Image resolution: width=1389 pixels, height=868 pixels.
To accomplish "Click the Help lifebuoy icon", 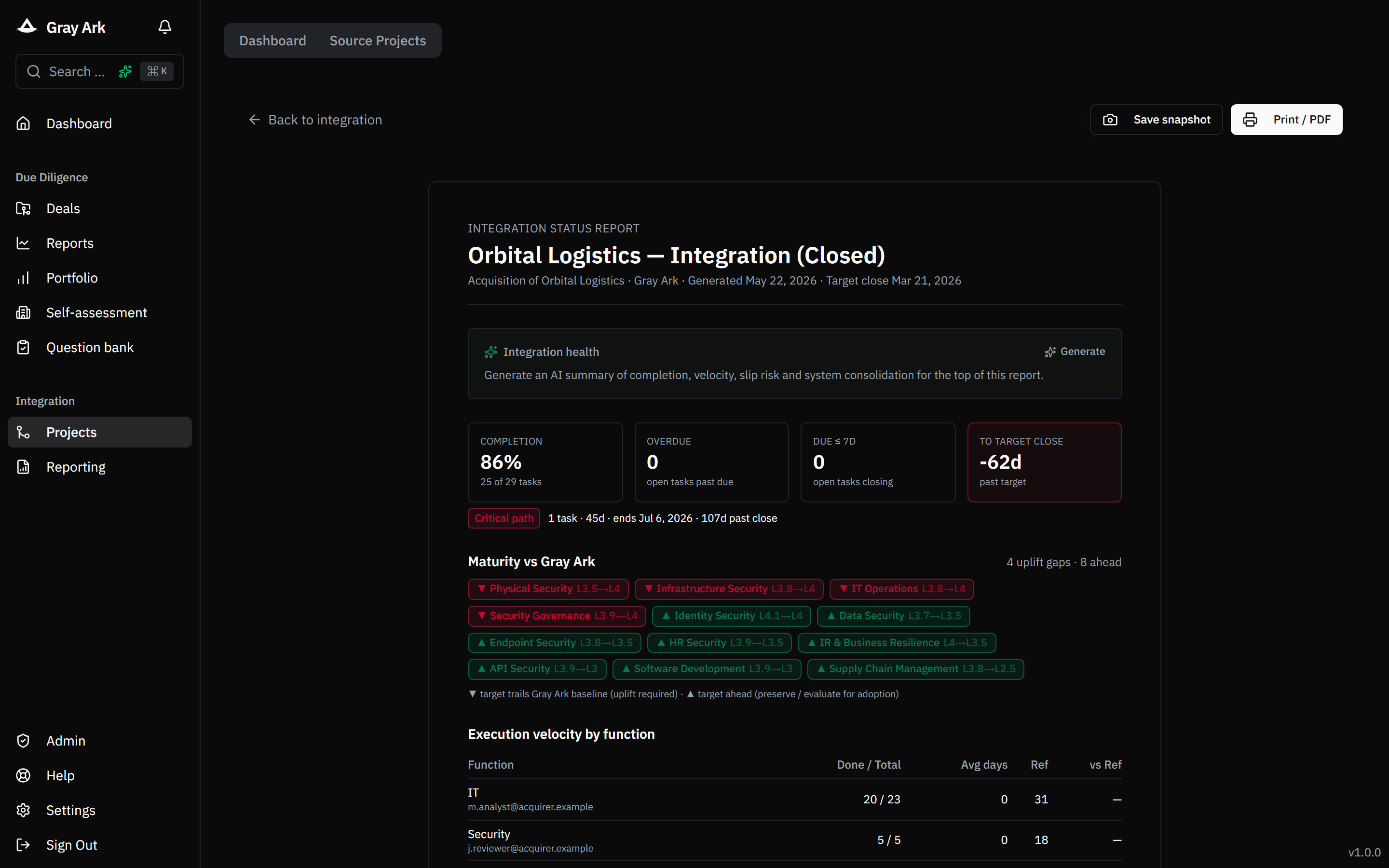I will pyautogui.click(x=23, y=775).
